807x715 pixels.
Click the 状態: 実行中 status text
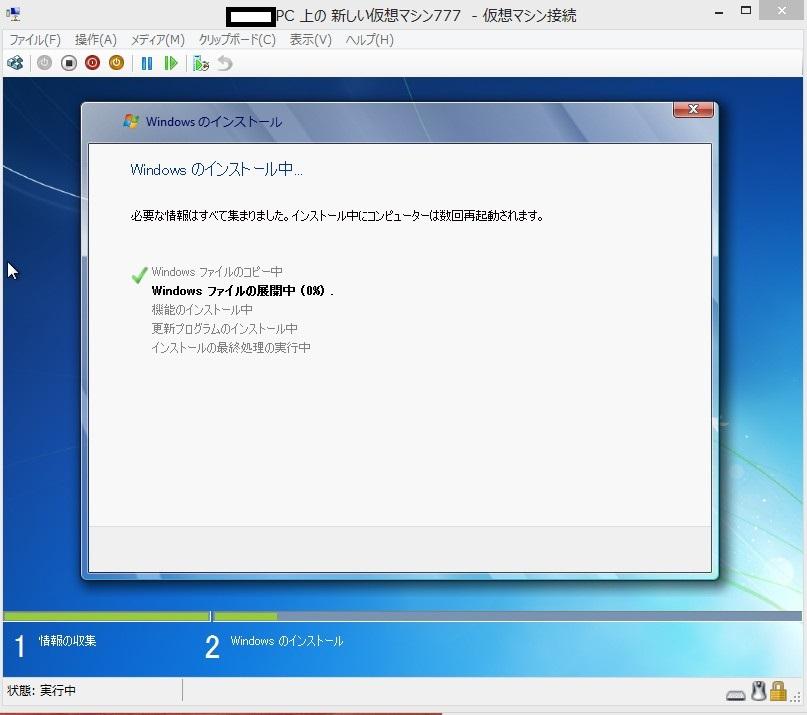tap(41, 690)
